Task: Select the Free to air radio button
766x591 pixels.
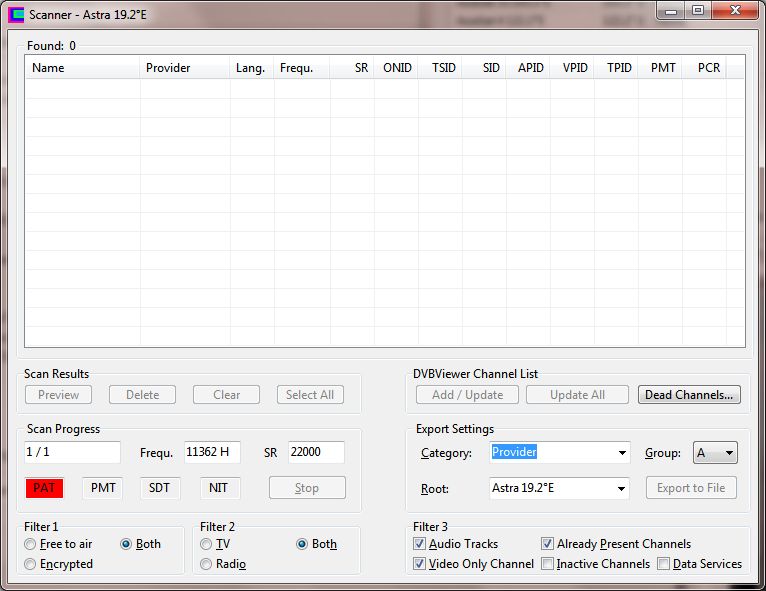Action: coord(31,544)
